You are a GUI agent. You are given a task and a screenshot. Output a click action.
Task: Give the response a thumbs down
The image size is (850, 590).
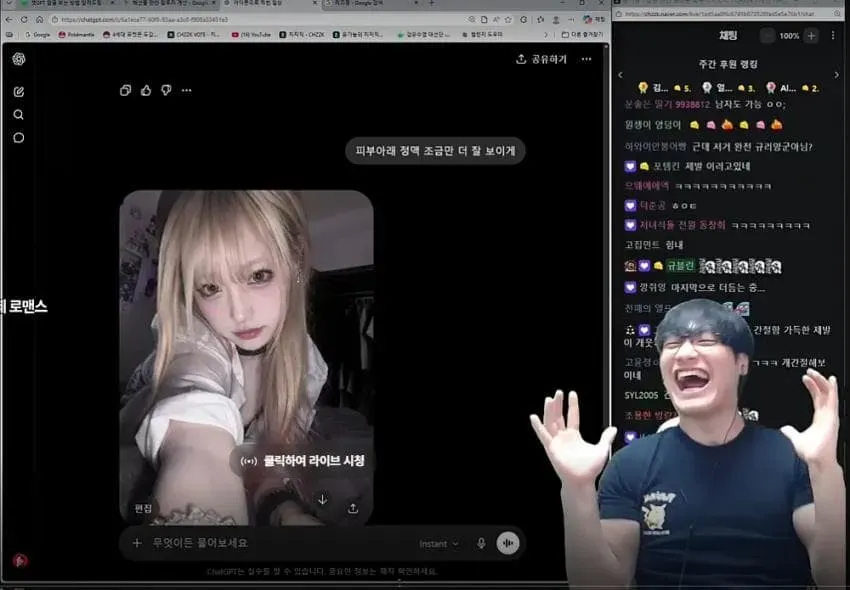coord(166,91)
